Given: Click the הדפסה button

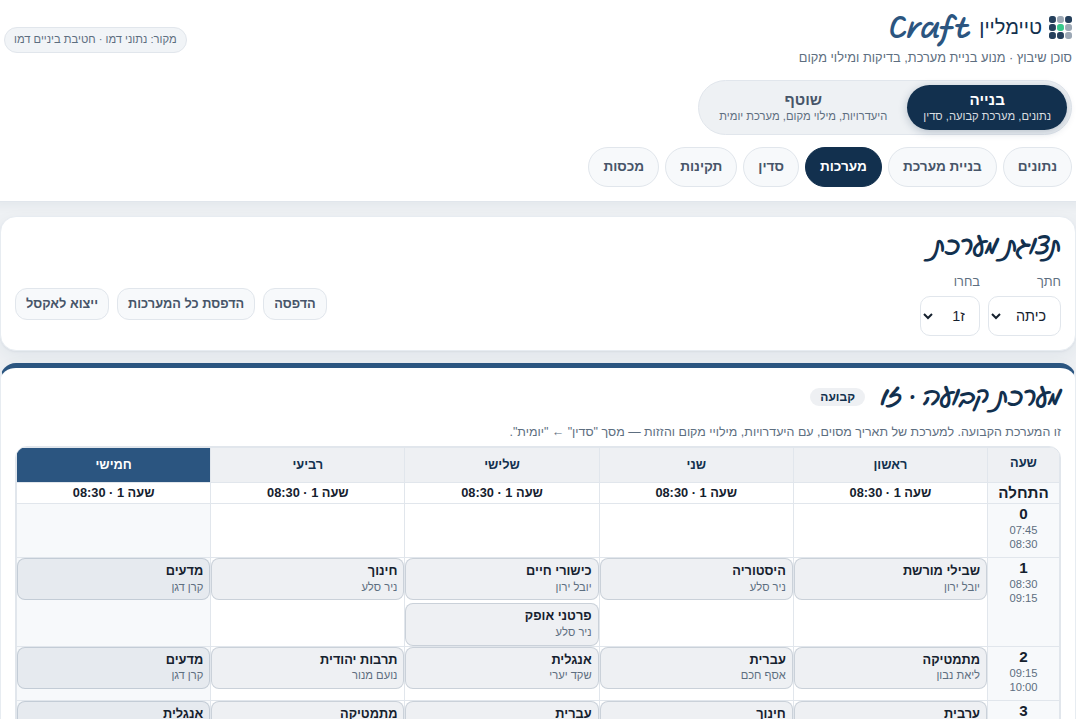Looking at the screenshot, I should coord(295,304).
